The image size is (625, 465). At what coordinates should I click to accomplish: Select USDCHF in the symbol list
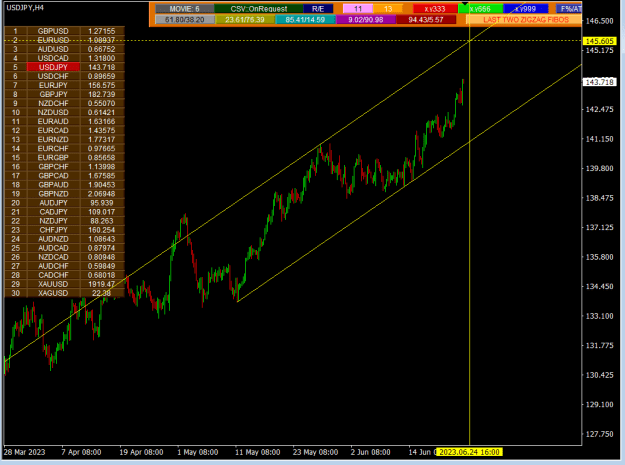coord(53,76)
